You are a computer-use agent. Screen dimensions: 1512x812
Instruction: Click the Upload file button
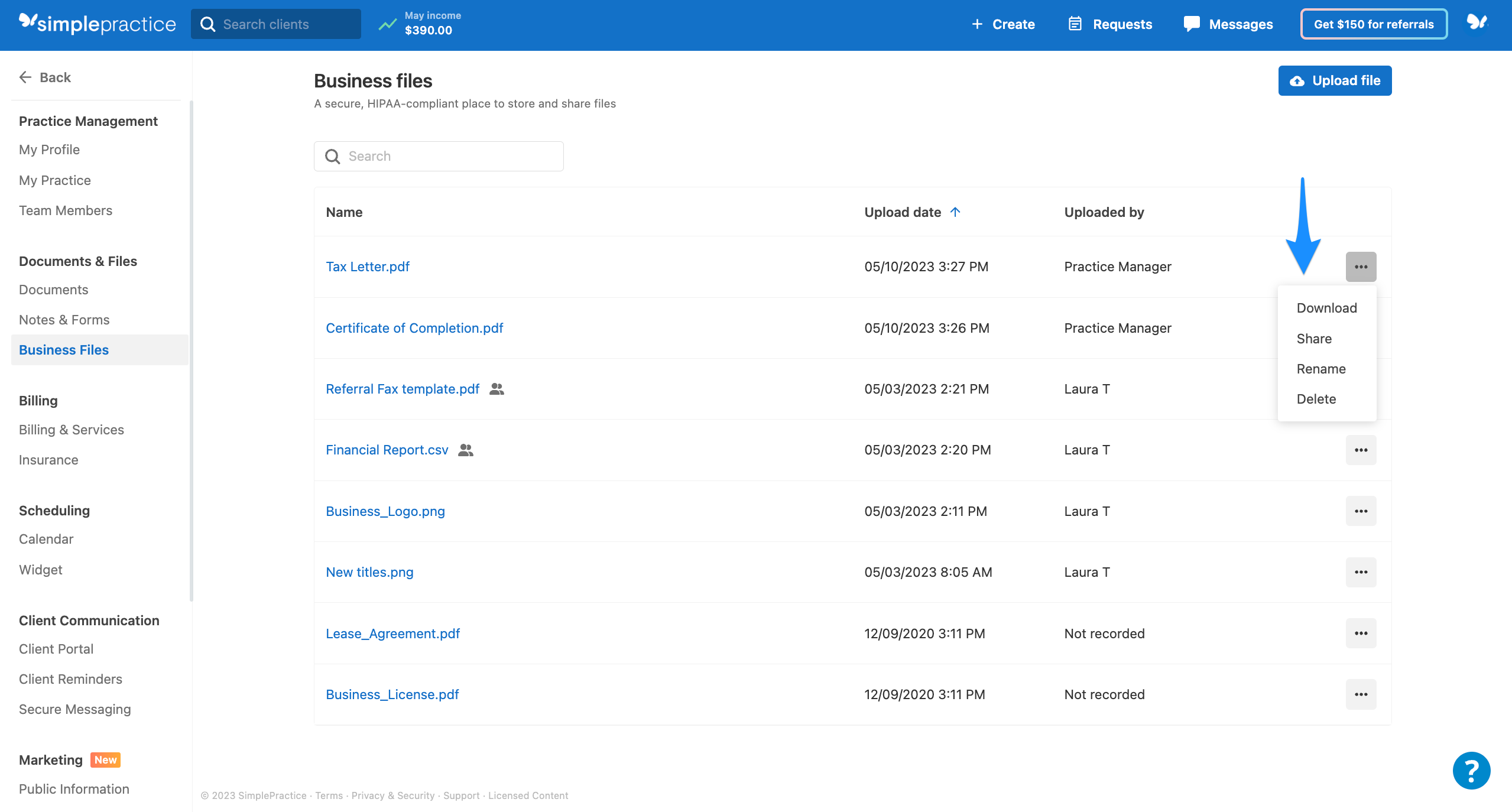pos(1335,80)
